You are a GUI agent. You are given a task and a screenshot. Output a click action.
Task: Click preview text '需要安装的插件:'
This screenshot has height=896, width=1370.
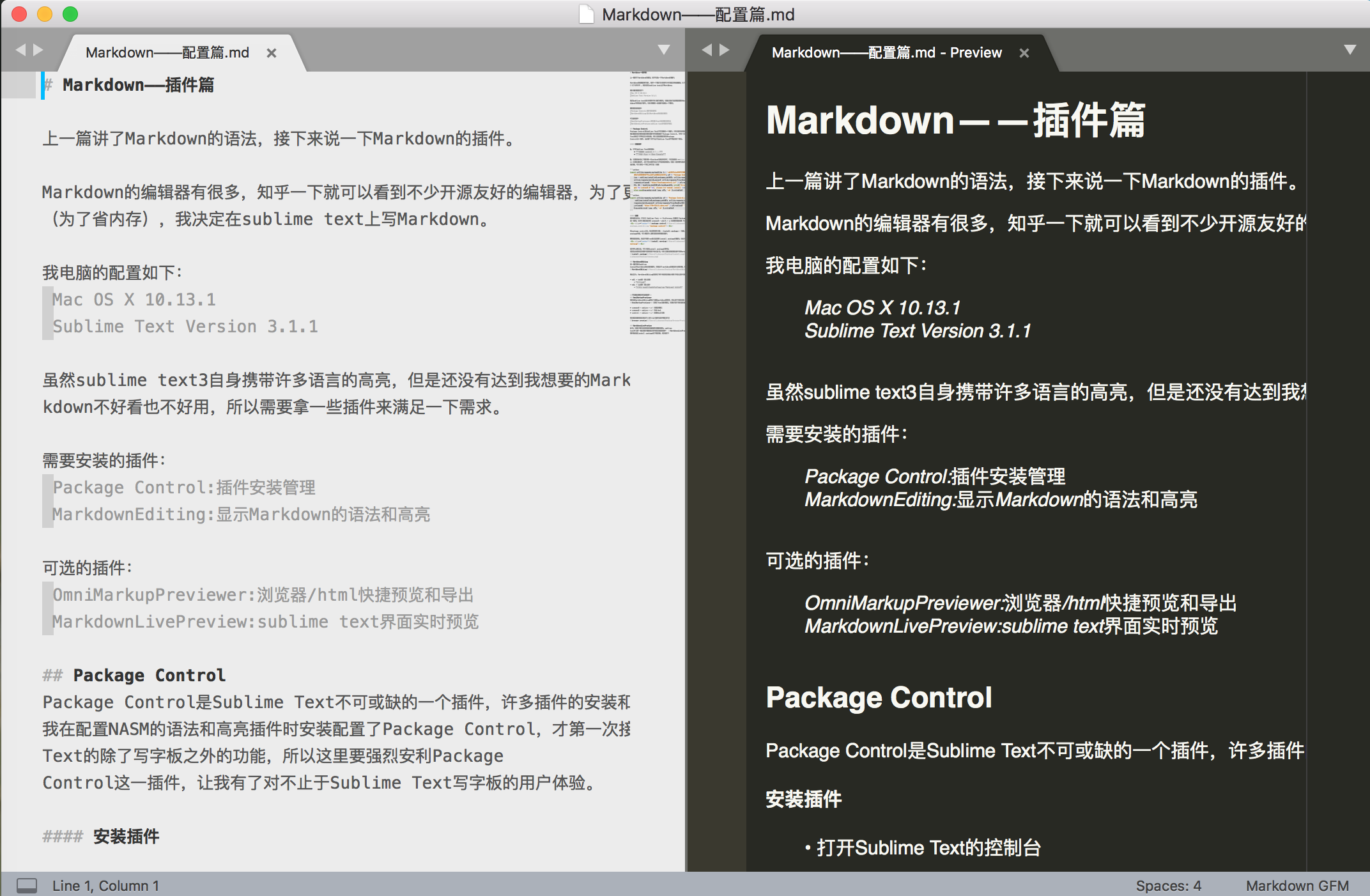[837, 434]
